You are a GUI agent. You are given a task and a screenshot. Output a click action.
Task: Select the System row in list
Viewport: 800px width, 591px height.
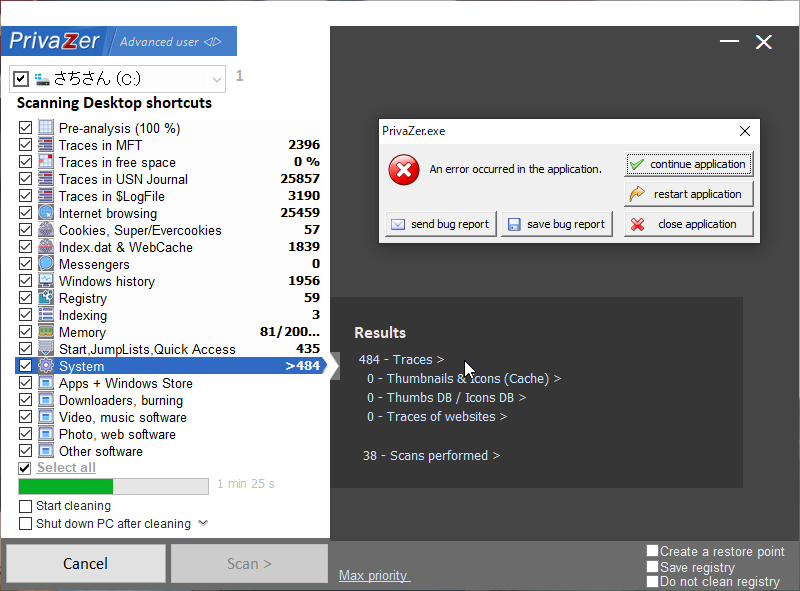pyautogui.click(x=170, y=366)
